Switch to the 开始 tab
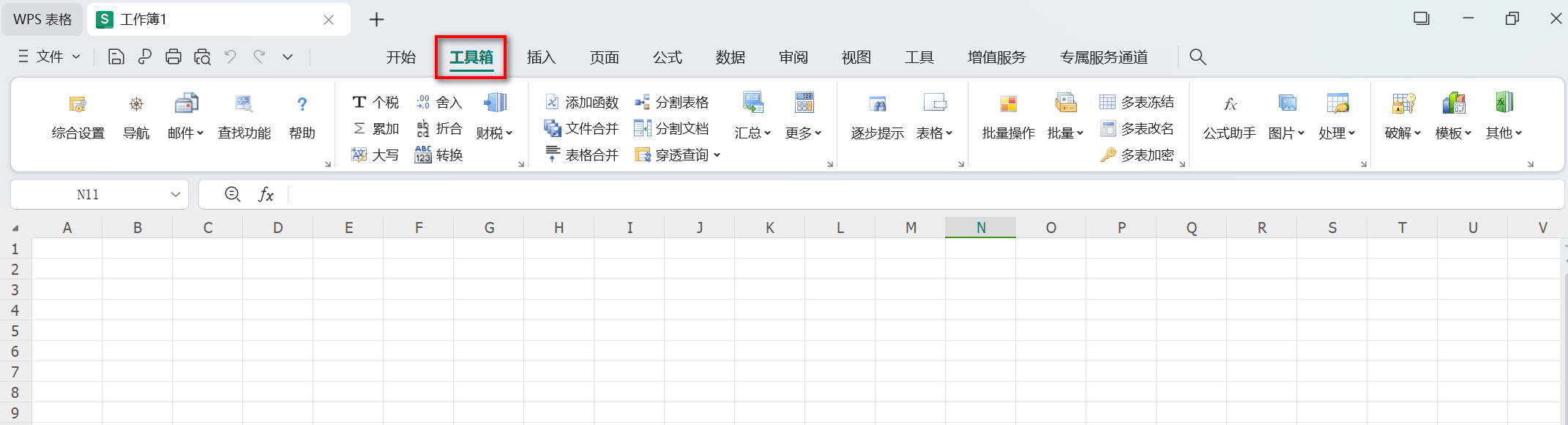This screenshot has height=425, width=1568. (x=400, y=57)
